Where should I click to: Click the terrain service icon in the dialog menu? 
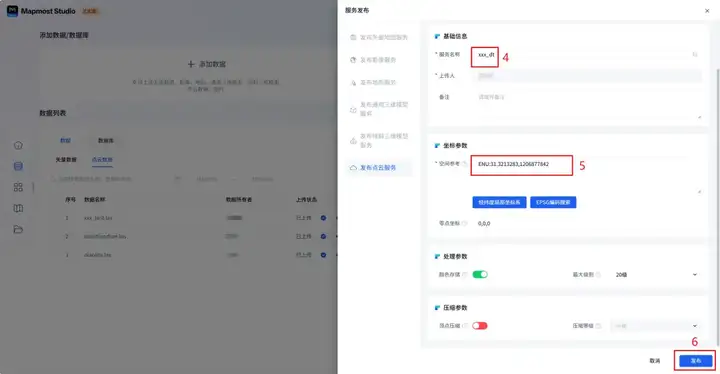point(353,83)
